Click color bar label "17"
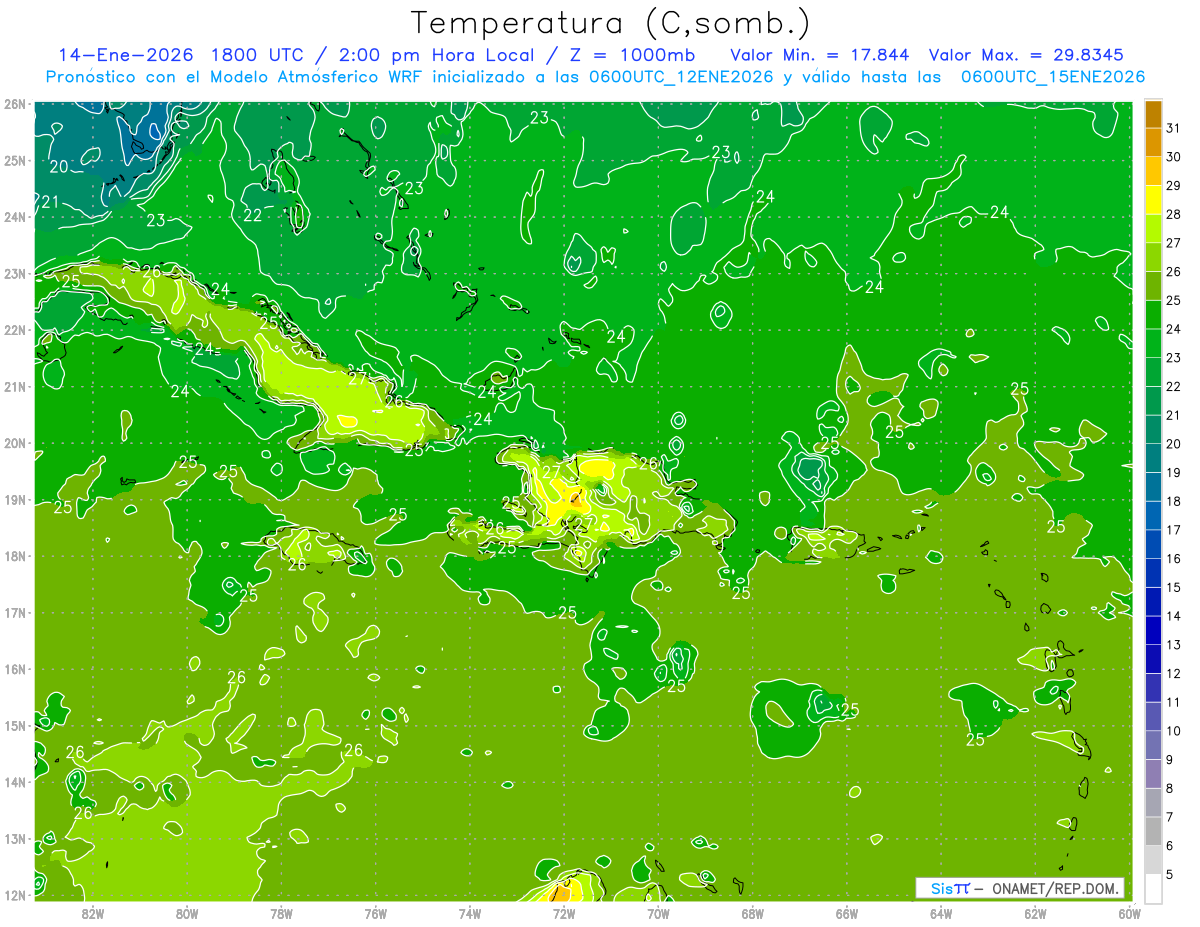1200x927 pixels. point(1174,530)
